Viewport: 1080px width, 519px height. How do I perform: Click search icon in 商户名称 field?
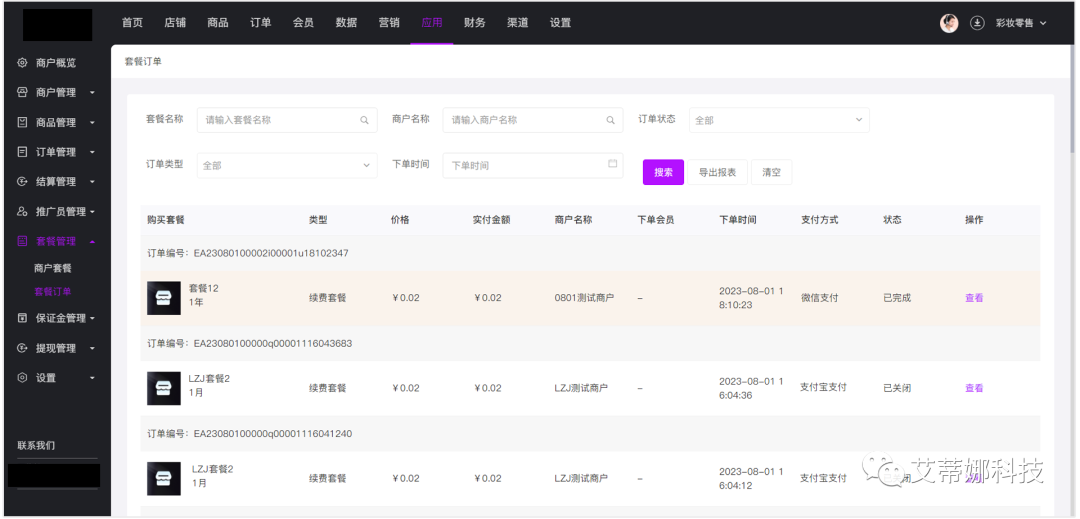pos(610,120)
